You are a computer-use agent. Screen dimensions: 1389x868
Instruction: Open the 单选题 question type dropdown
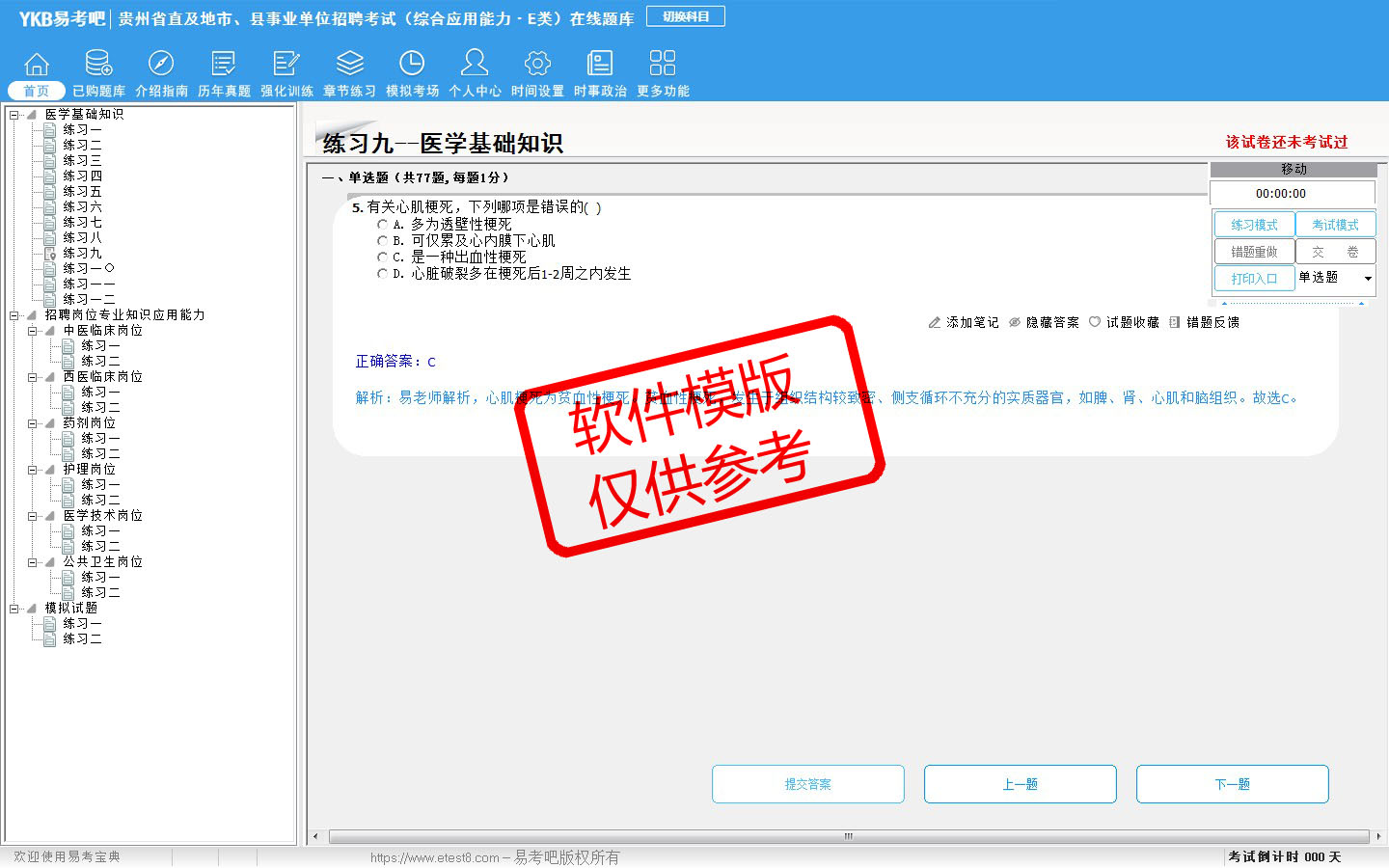(1367, 279)
